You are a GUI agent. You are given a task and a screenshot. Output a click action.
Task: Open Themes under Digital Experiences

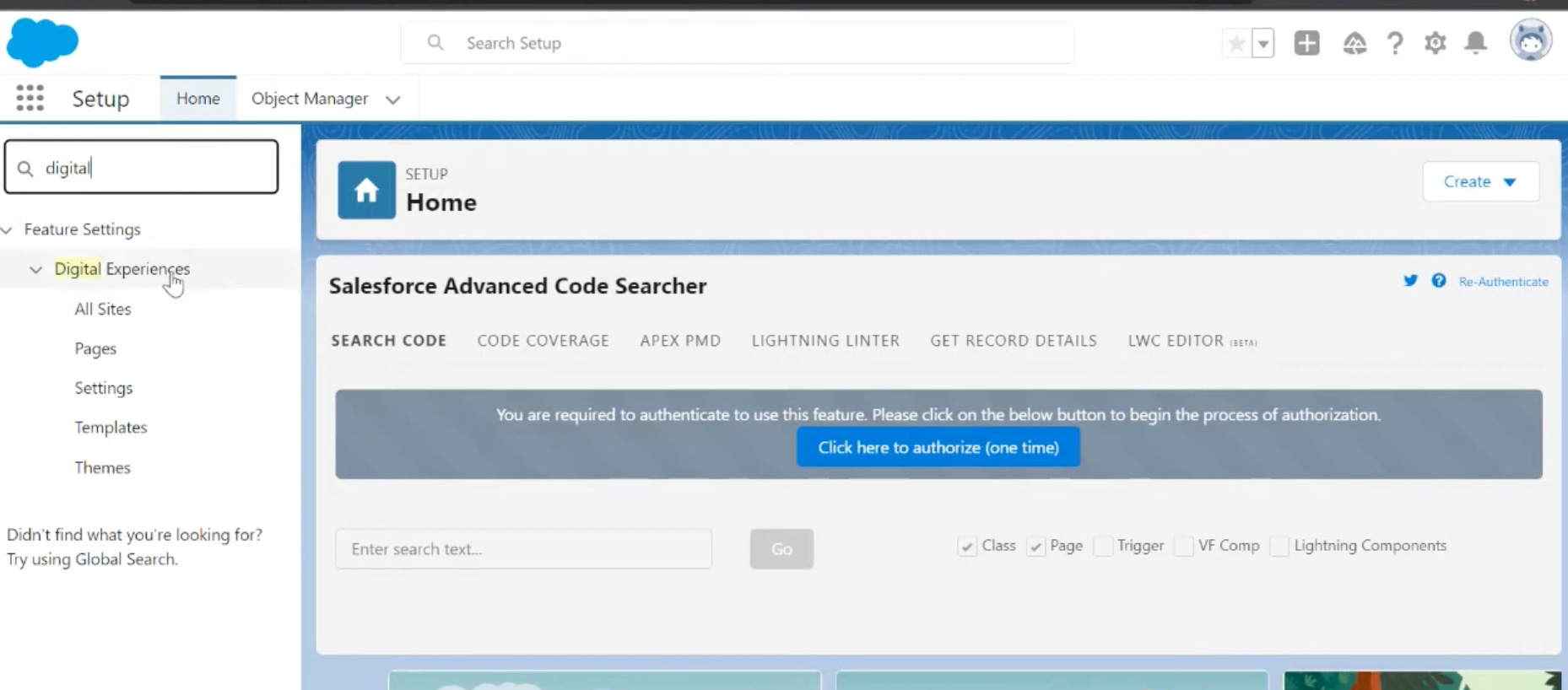(x=102, y=467)
